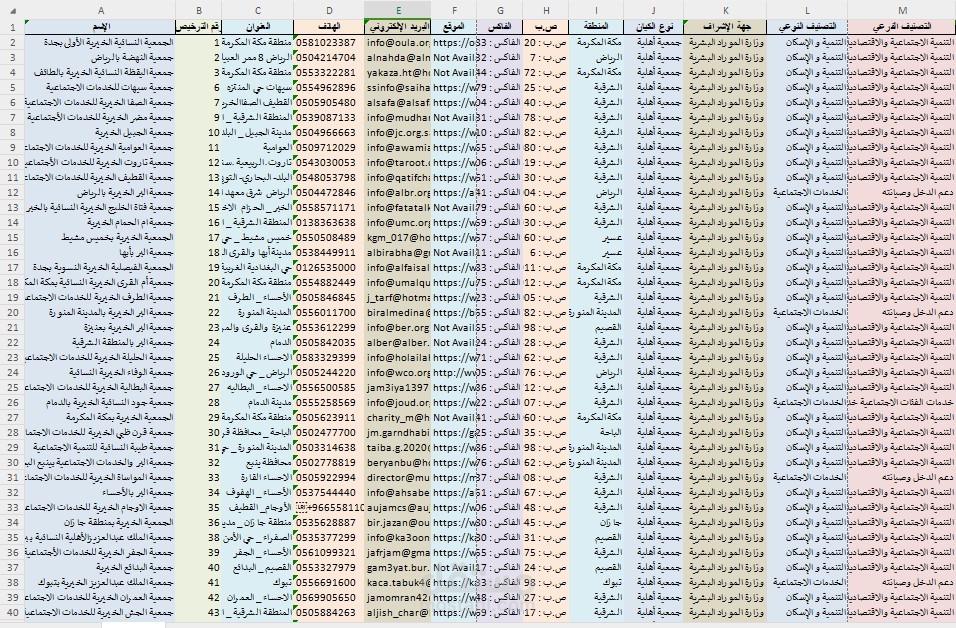Viewport: 956px width, 628px height.
Task: Click header cell 'التصنيف الفرعي'
Action: [x=902, y=27]
